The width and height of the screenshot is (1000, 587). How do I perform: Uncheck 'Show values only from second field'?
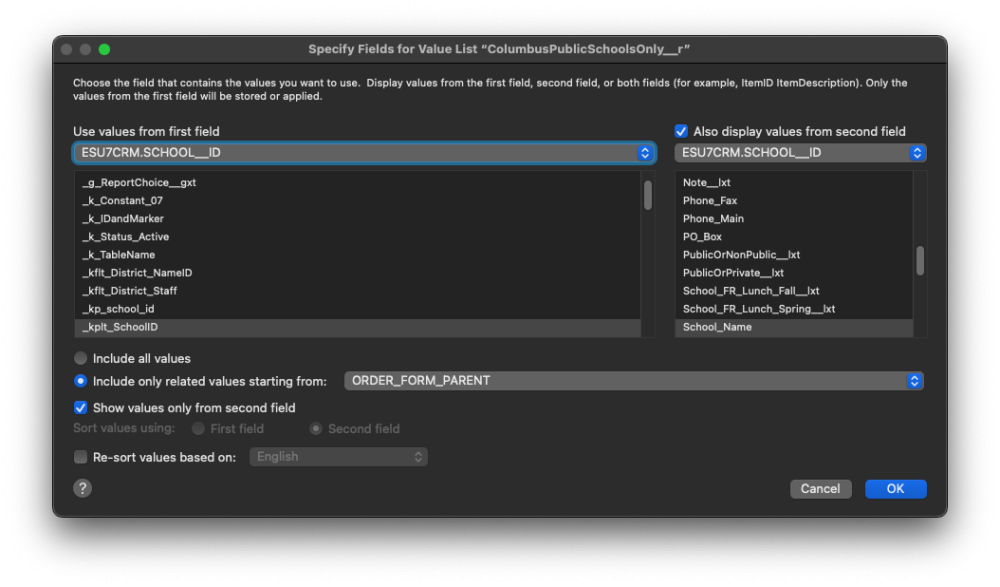81,408
